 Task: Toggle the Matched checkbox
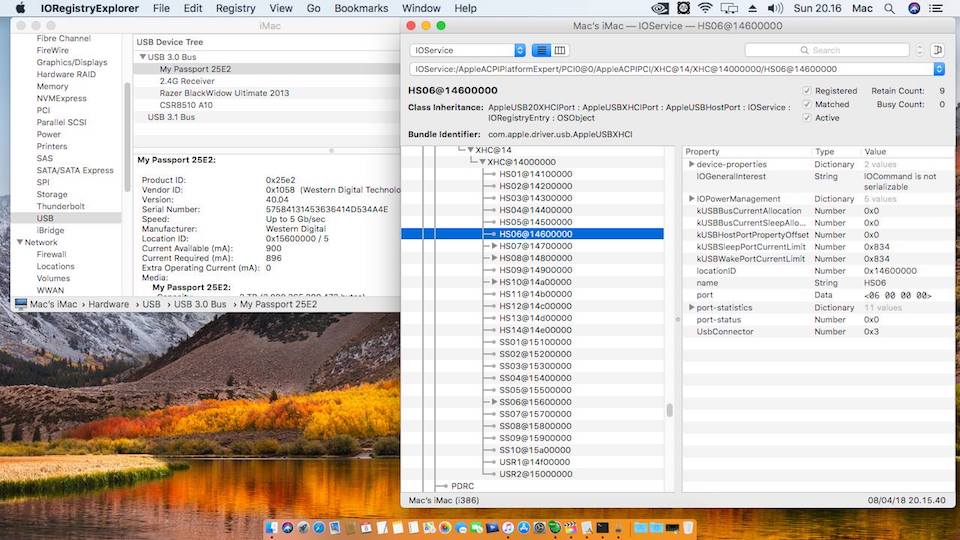click(806, 105)
